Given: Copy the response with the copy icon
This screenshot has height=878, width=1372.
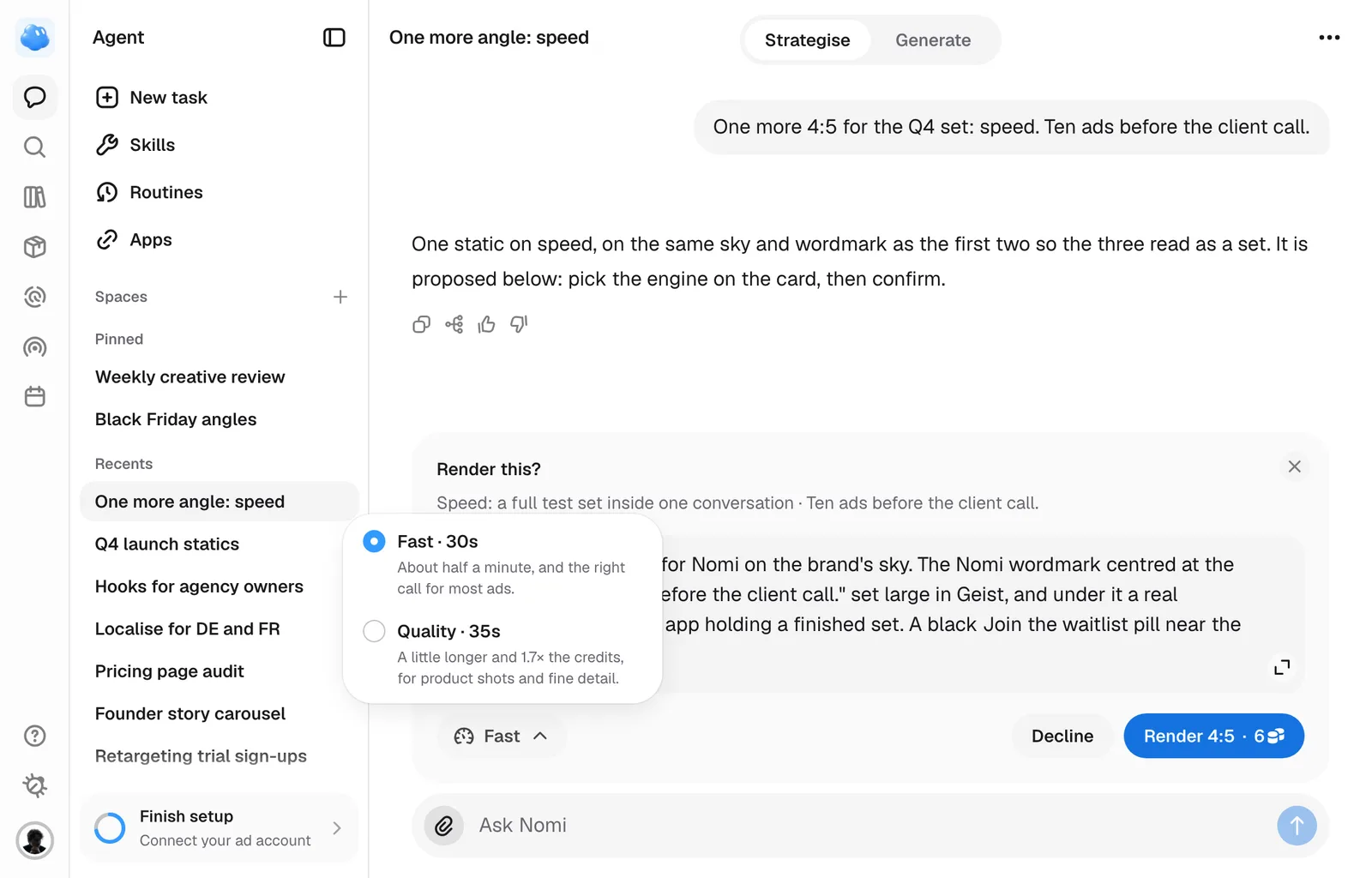Looking at the screenshot, I should [x=421, y=324].
